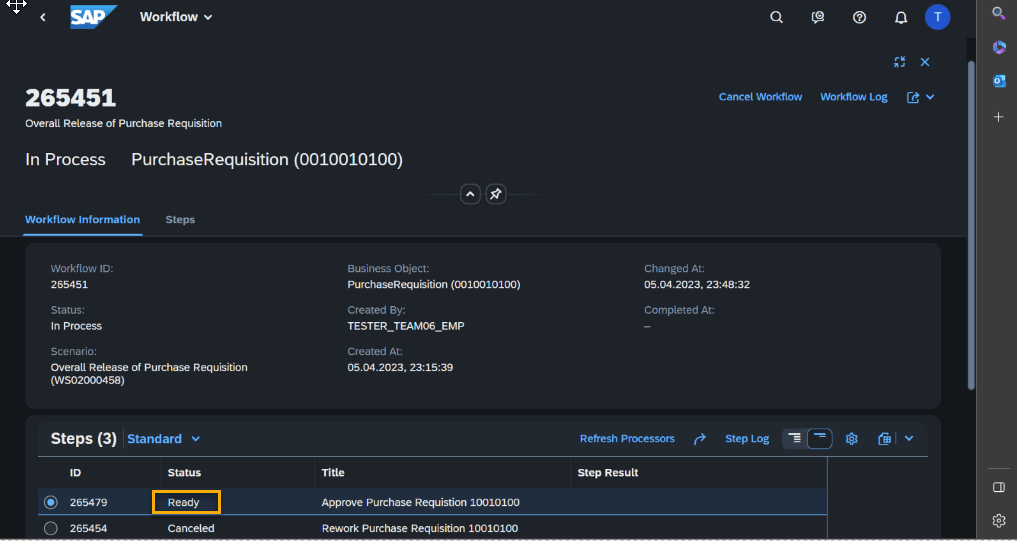1017x541 pixels.
Task: Open the Step Log
Action: [x=747, y=439]
